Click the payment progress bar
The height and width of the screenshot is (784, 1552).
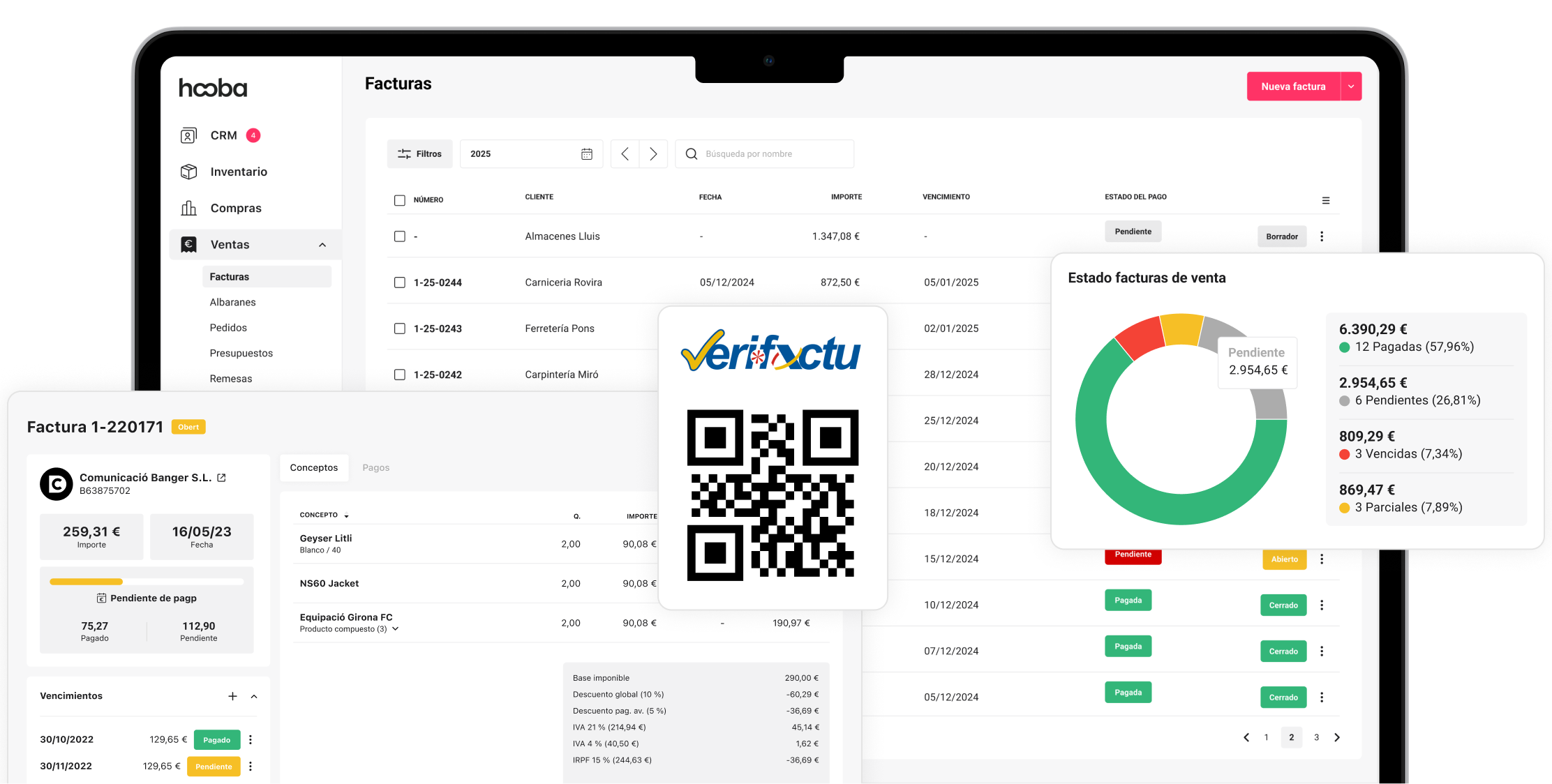147,581
